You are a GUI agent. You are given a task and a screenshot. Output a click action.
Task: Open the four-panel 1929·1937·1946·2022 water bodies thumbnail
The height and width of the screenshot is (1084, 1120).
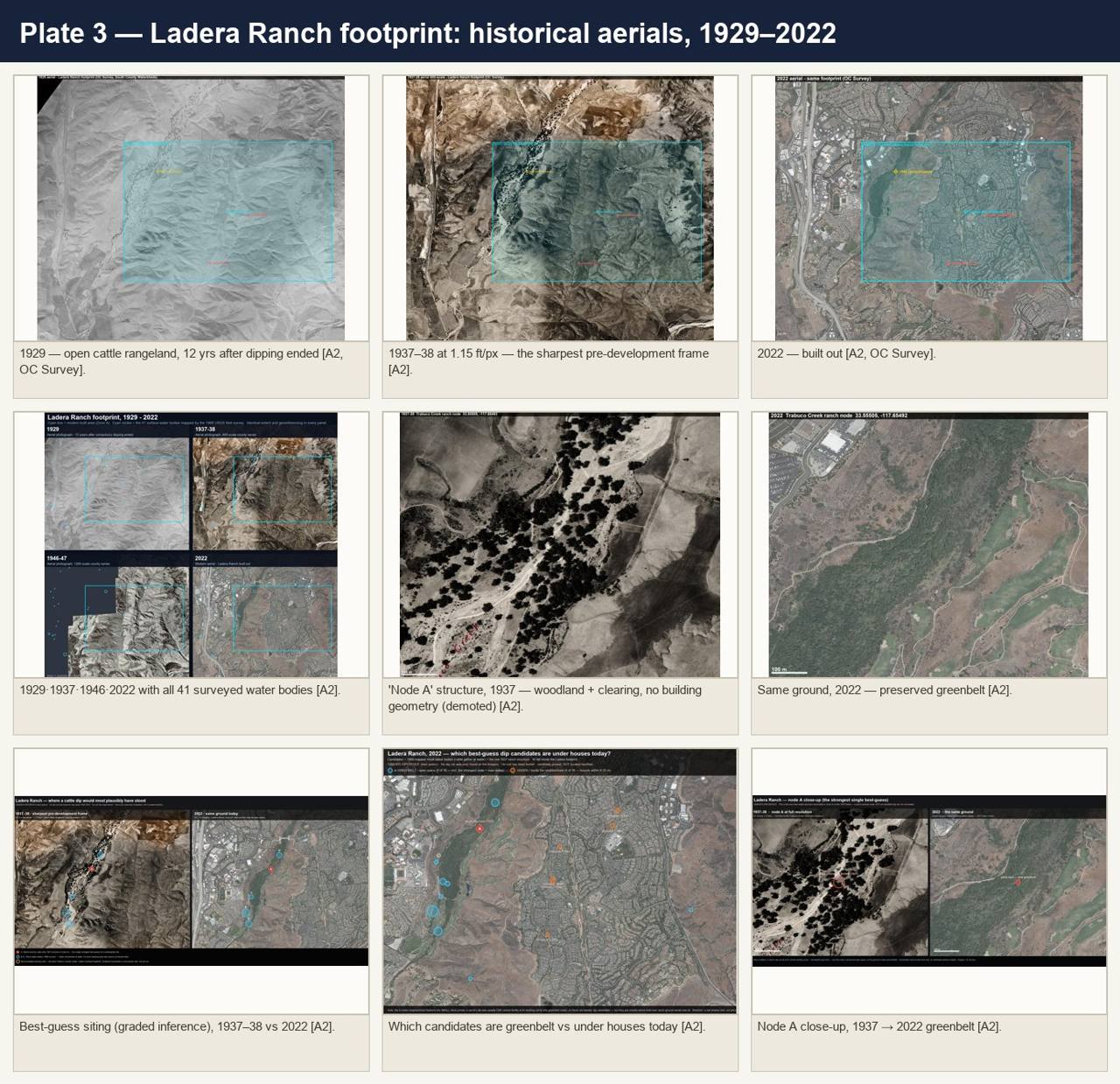(191, 544)
